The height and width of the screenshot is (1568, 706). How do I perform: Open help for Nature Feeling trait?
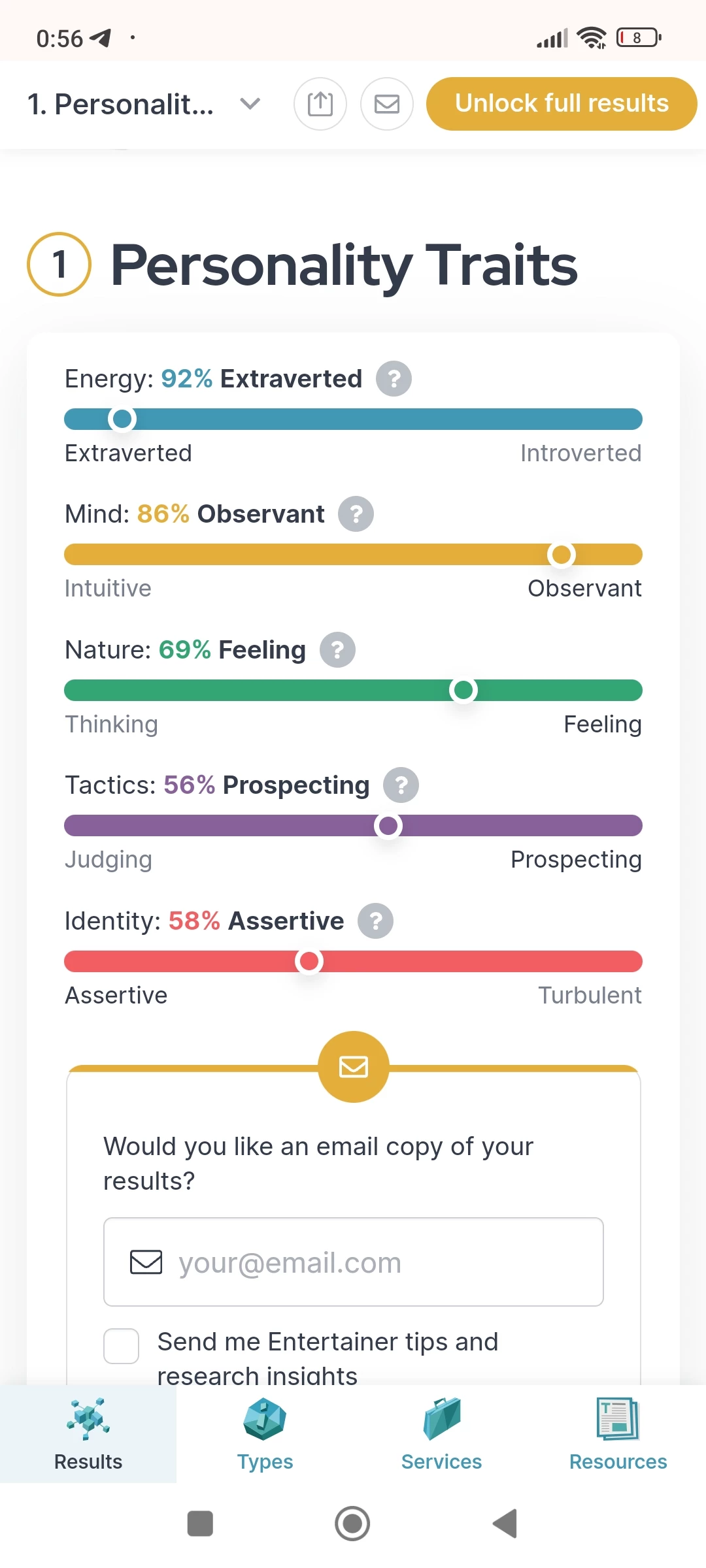pos(337,650)
